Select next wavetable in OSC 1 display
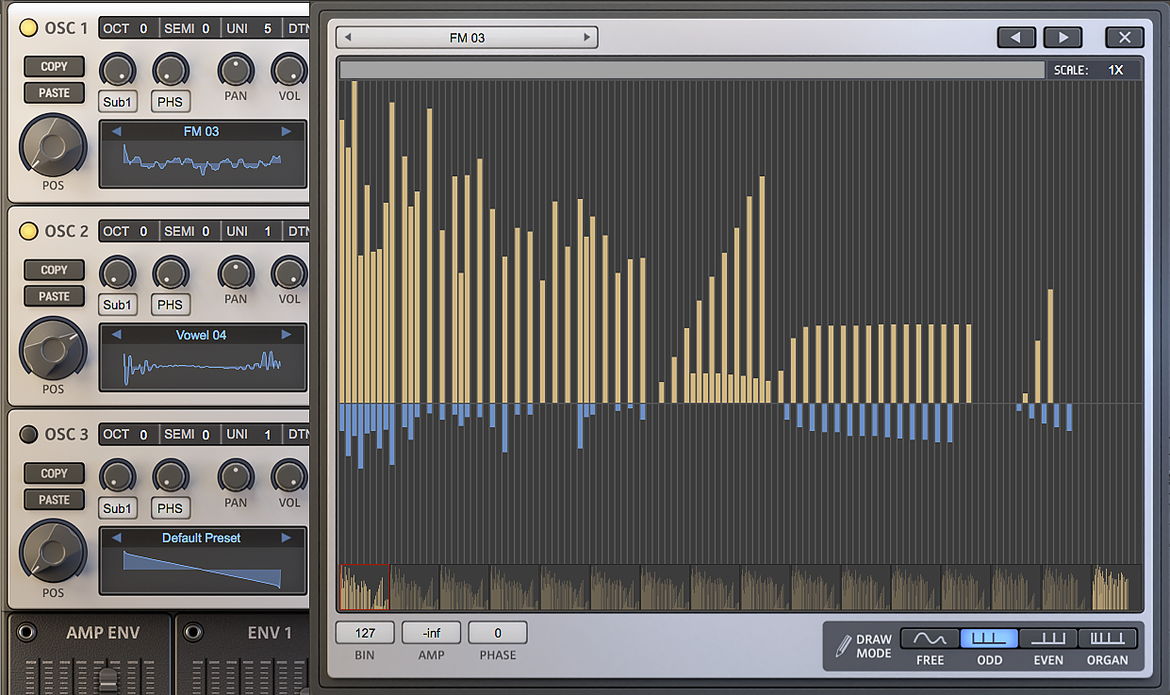1170x695 pixels. point(286,131)
